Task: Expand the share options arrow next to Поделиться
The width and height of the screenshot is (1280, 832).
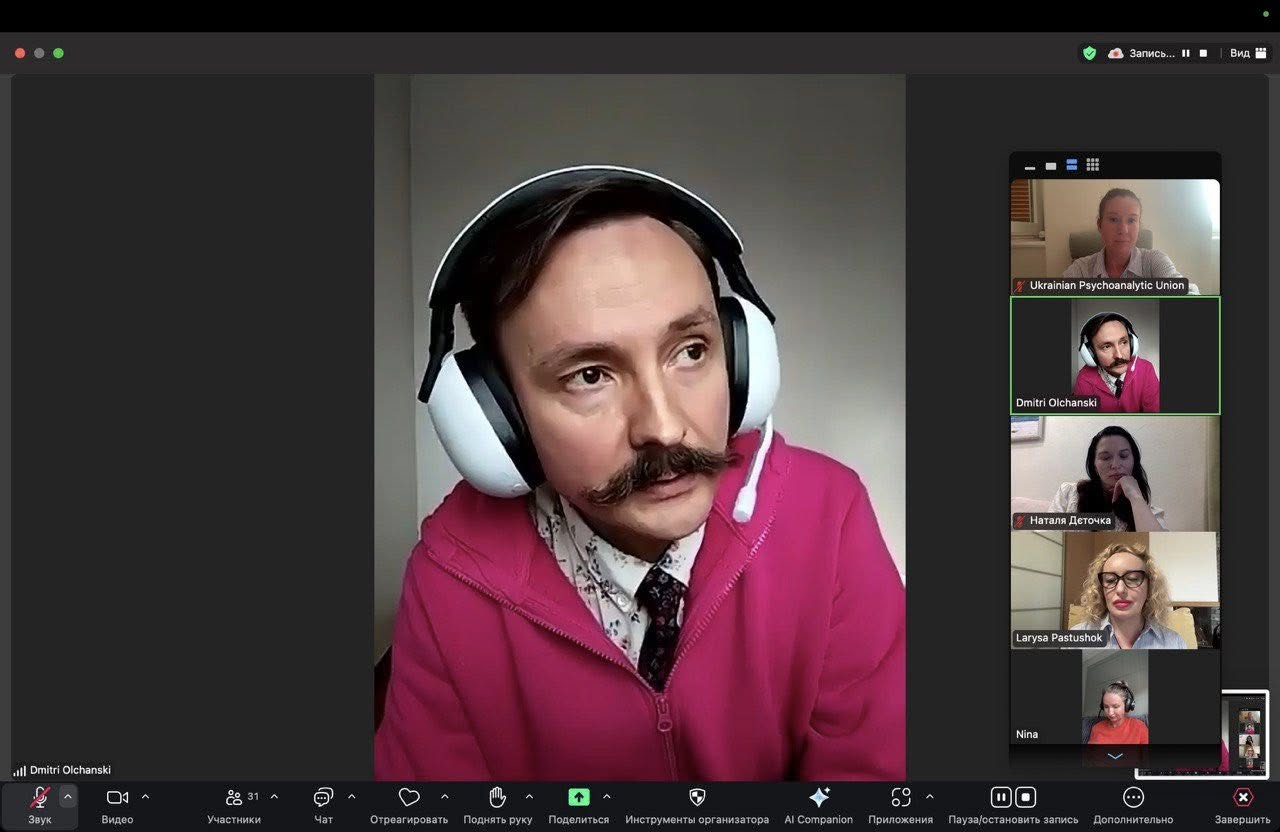Action: point(606,796)
